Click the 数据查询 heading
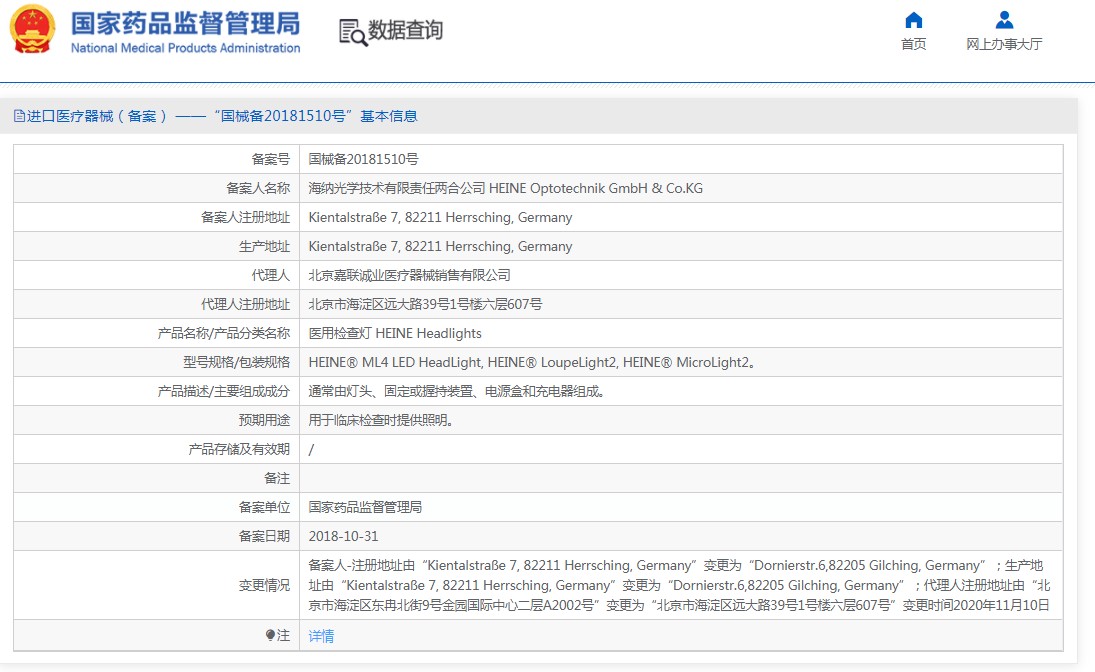This screenshot has width=1095, height=672. (406, 30)
